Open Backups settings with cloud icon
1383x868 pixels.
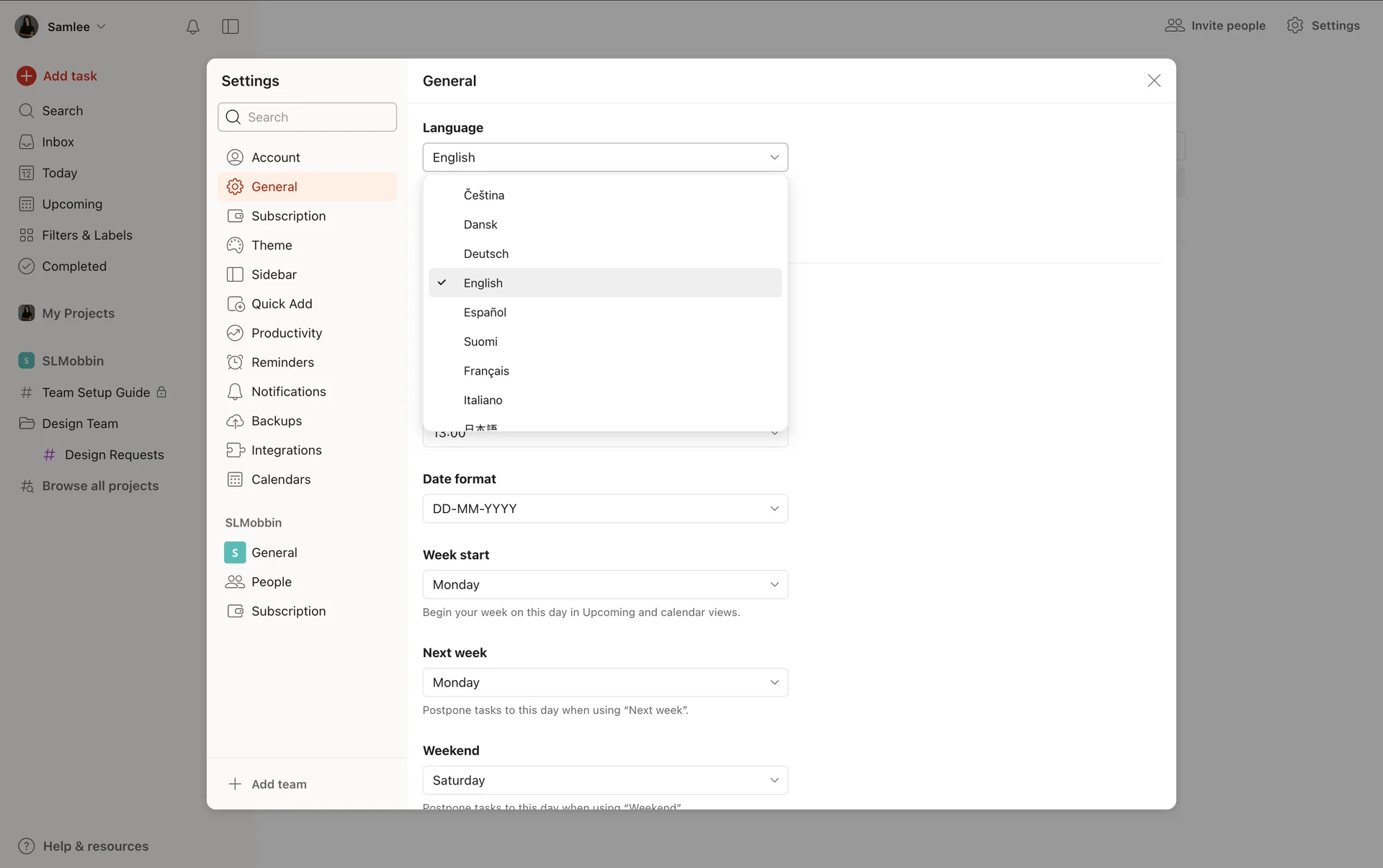pyautogui.click(x=276, y=421)
